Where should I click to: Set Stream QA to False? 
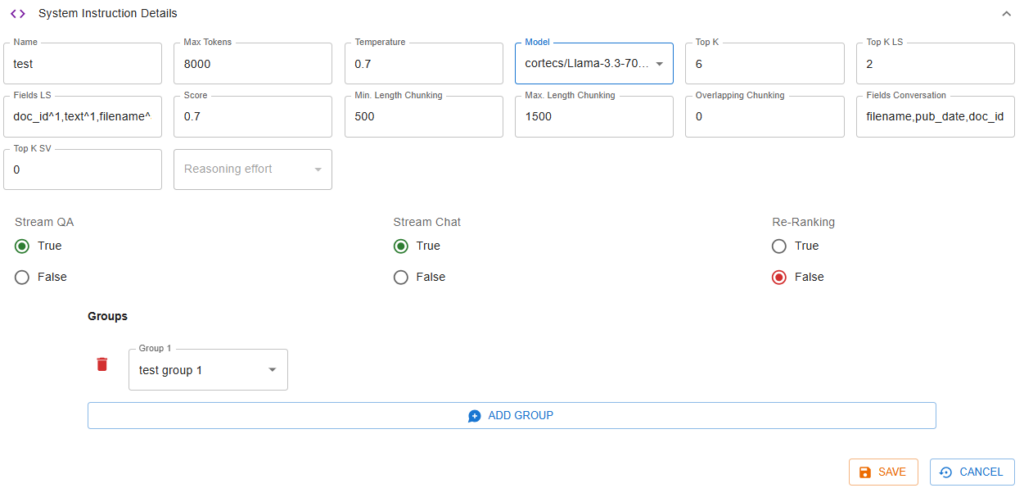22,277
